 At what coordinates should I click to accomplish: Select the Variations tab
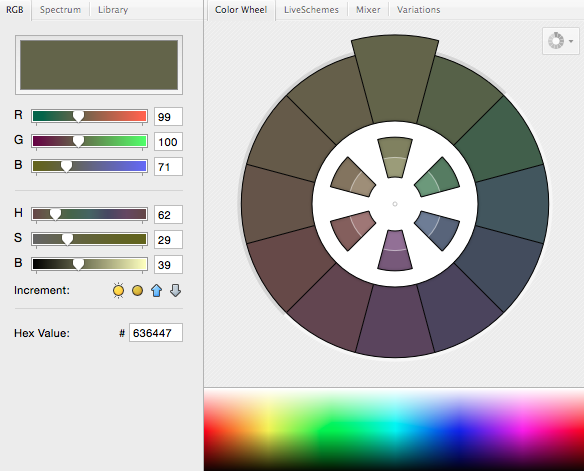[x=418, y=10]
